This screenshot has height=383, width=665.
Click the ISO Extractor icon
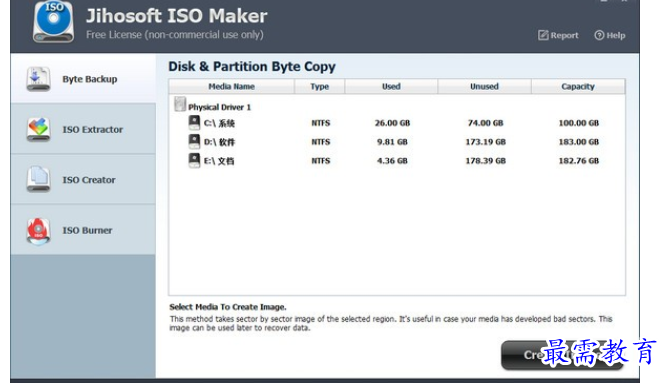pos(38,129)
